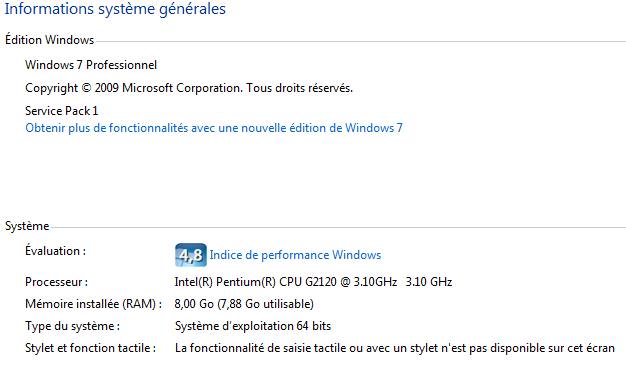Click the Mémoire installée (RAM) label
The image size is (626, 368).
tap(93, 304)
